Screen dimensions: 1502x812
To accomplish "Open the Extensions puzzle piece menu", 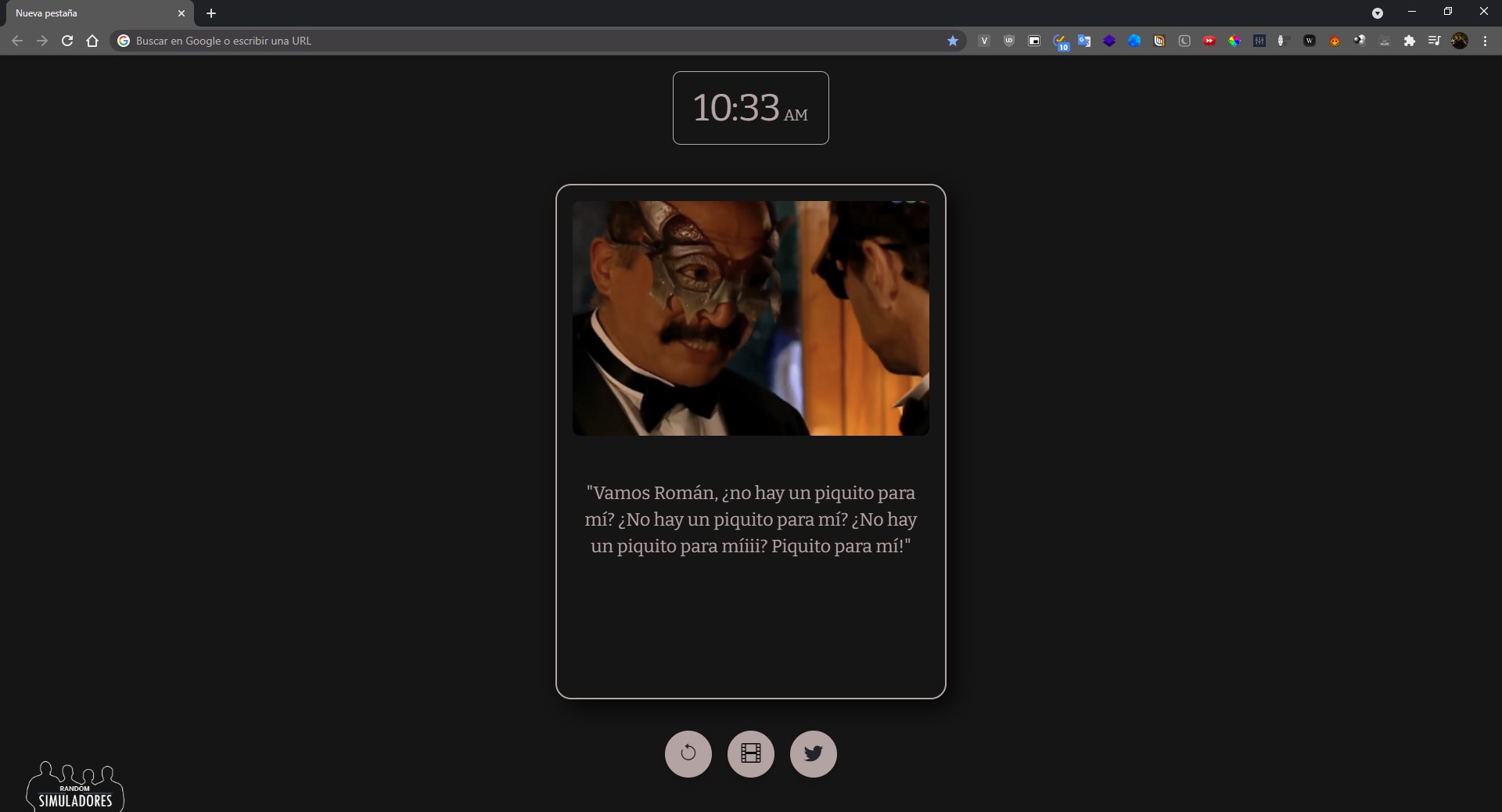I will (1410, 41).
